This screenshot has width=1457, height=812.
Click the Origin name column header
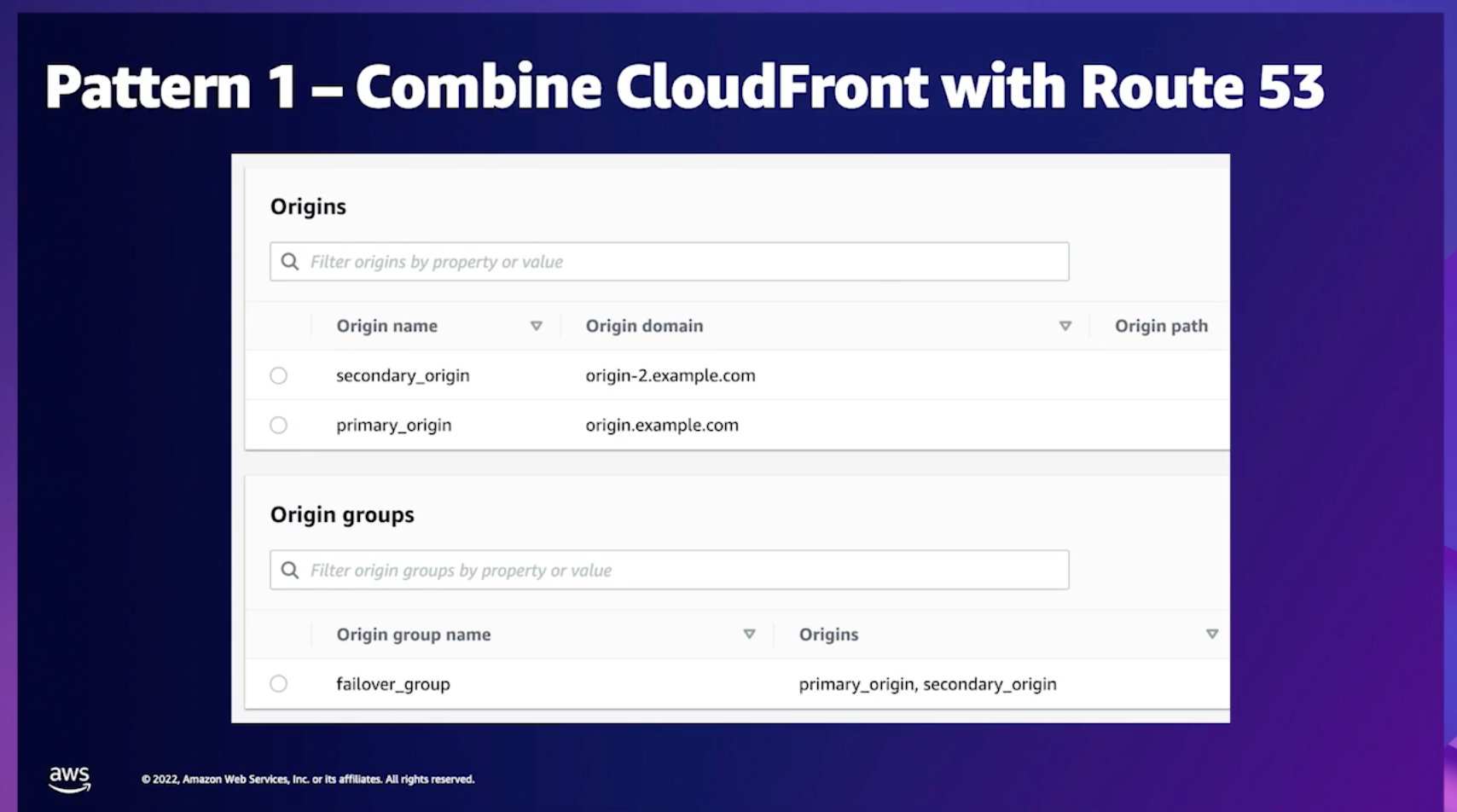386,326
